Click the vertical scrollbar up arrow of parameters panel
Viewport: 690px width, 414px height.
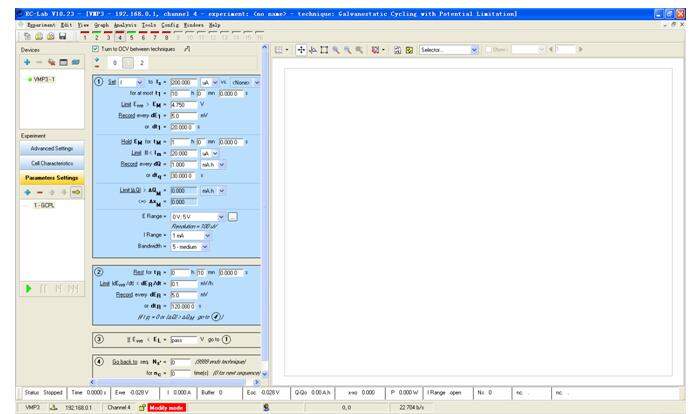tap(264, 47)
